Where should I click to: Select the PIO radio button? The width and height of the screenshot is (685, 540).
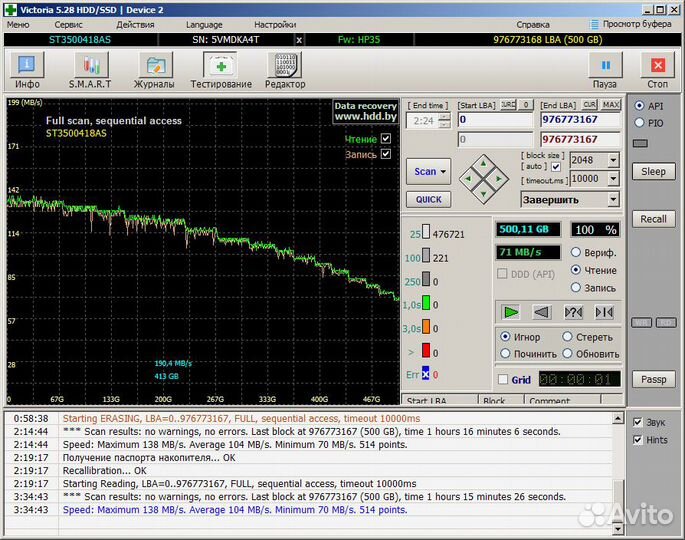click(640, 123)
